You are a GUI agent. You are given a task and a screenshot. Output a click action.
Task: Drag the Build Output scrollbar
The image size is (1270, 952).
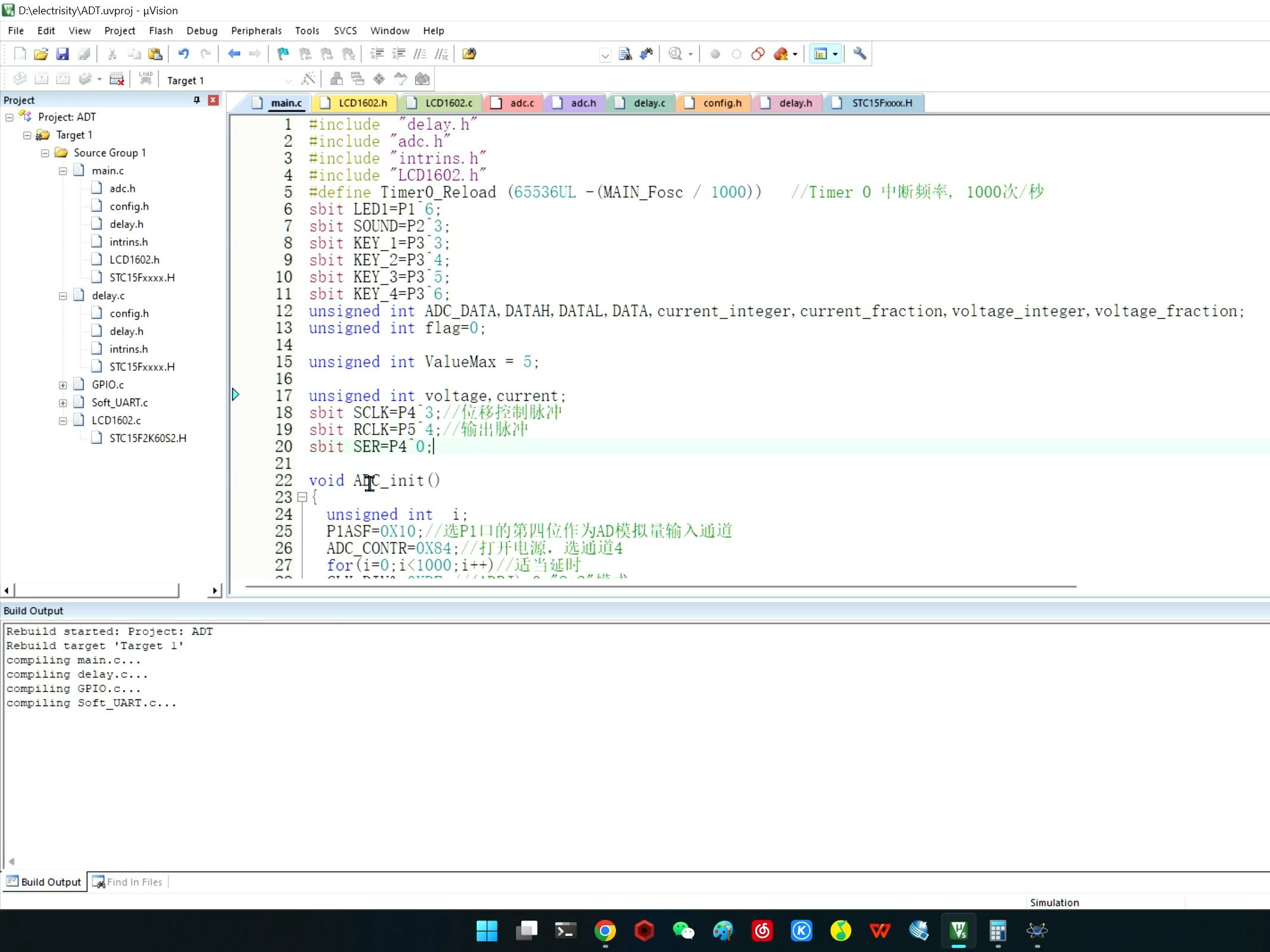9,862
